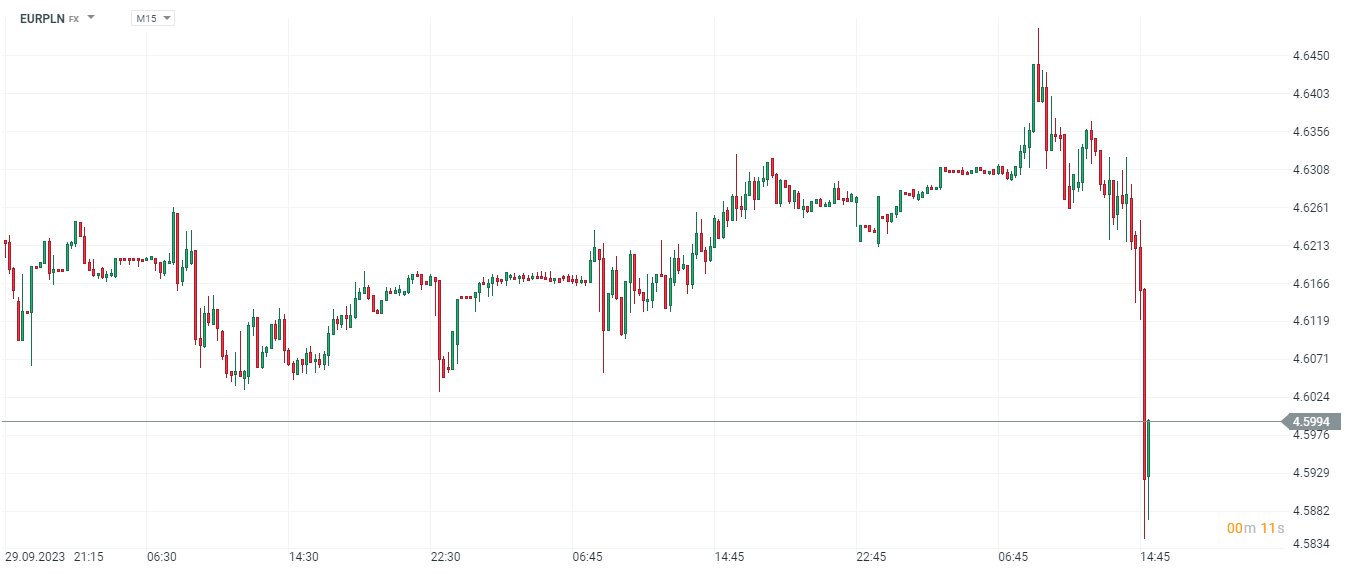Click the 22:45 time axis label

click(872, 556)
